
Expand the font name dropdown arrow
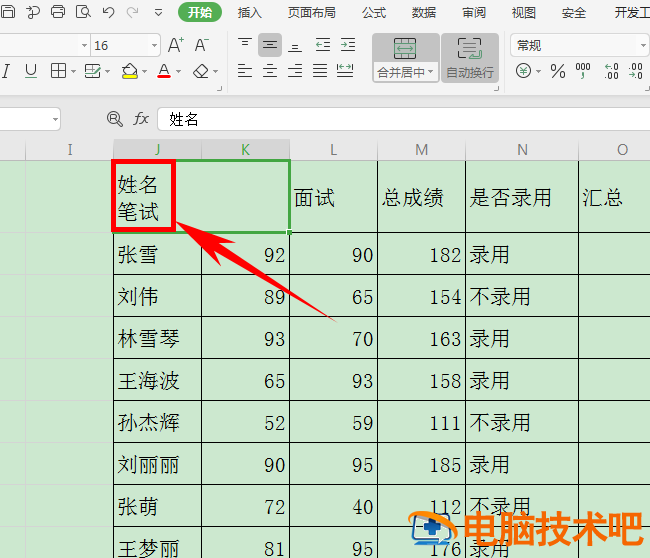click(x=84, y=45)
